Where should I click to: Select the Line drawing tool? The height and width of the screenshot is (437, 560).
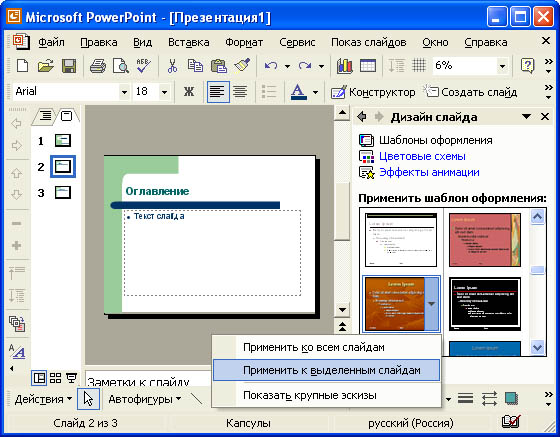[x=196, y=399]
